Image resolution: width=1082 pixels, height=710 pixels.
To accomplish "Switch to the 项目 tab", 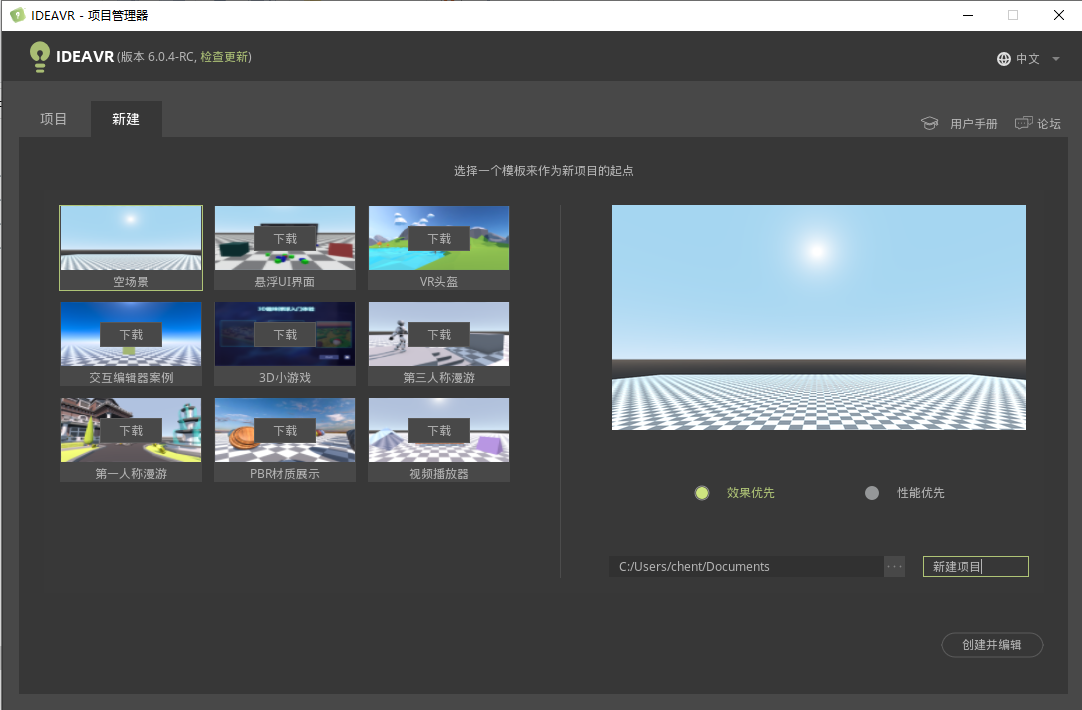I will tap(53, 119).
